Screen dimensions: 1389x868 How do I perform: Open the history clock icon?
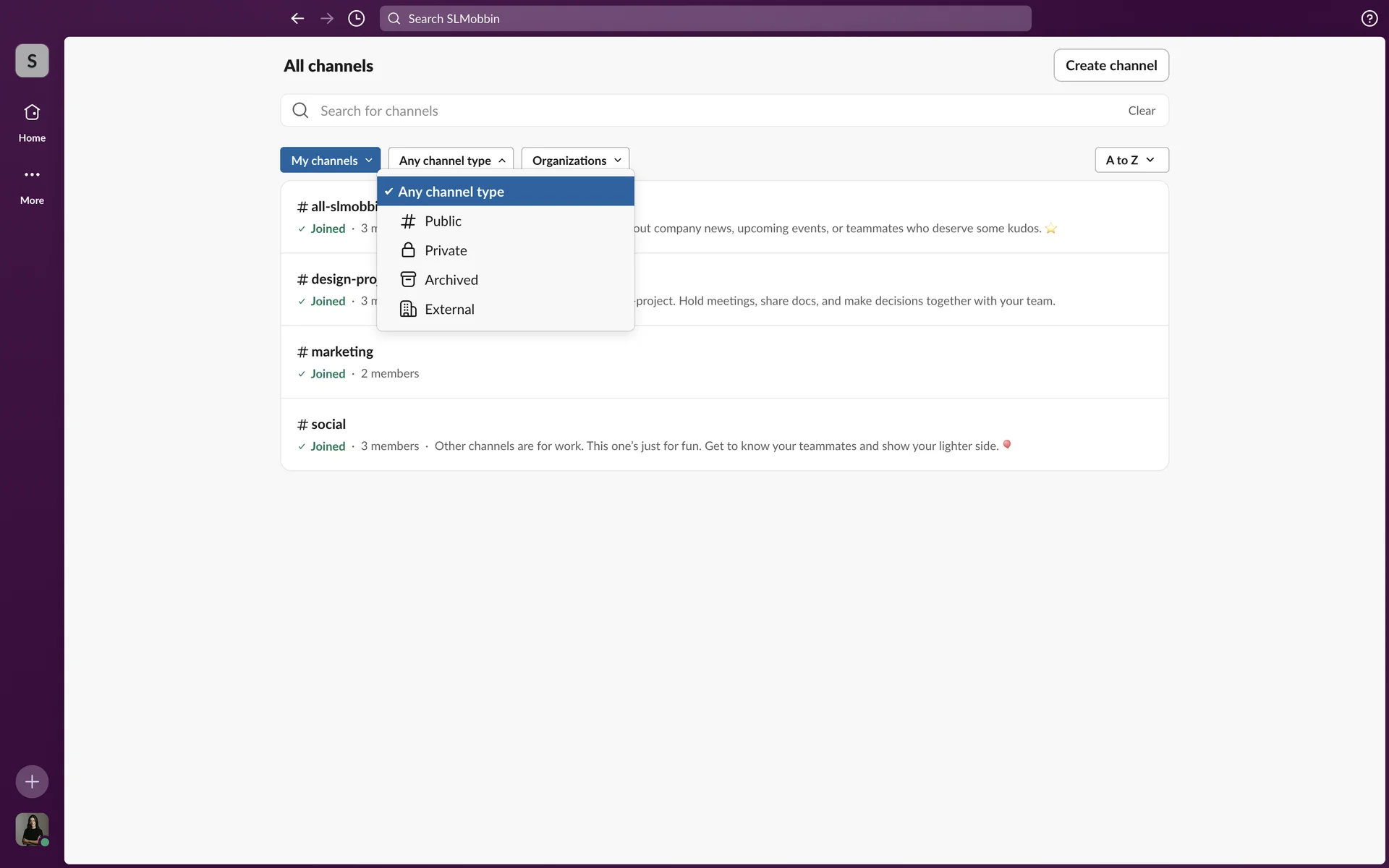pos(356,19)
